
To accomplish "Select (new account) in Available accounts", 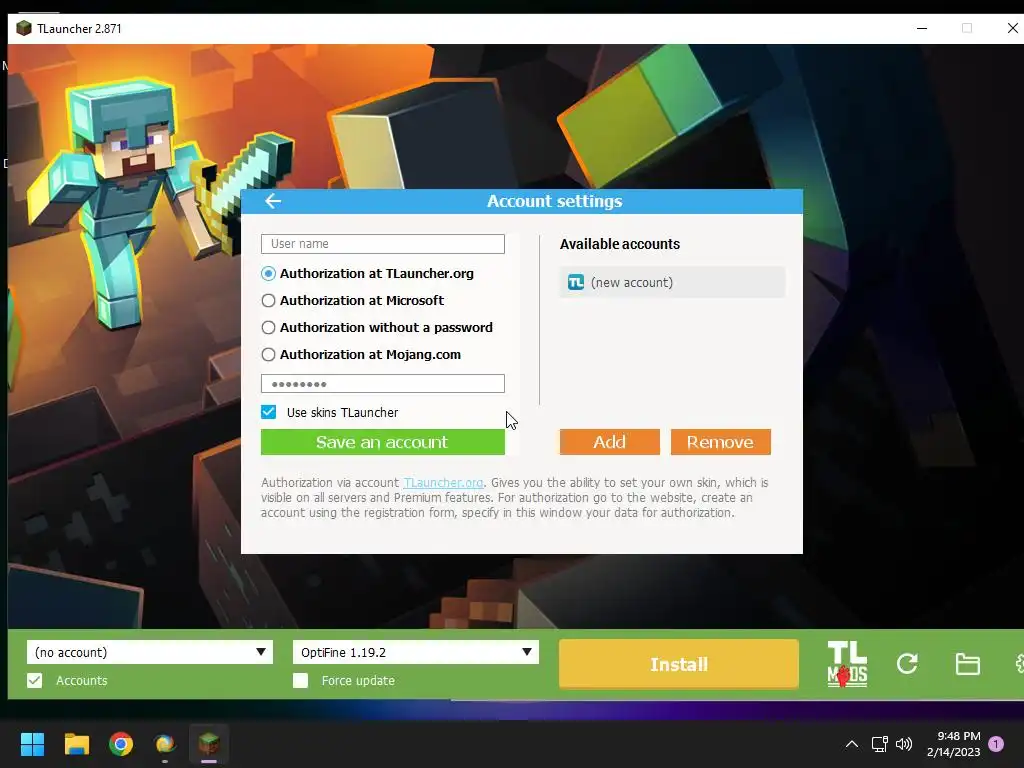I will [x=672, y=282].
